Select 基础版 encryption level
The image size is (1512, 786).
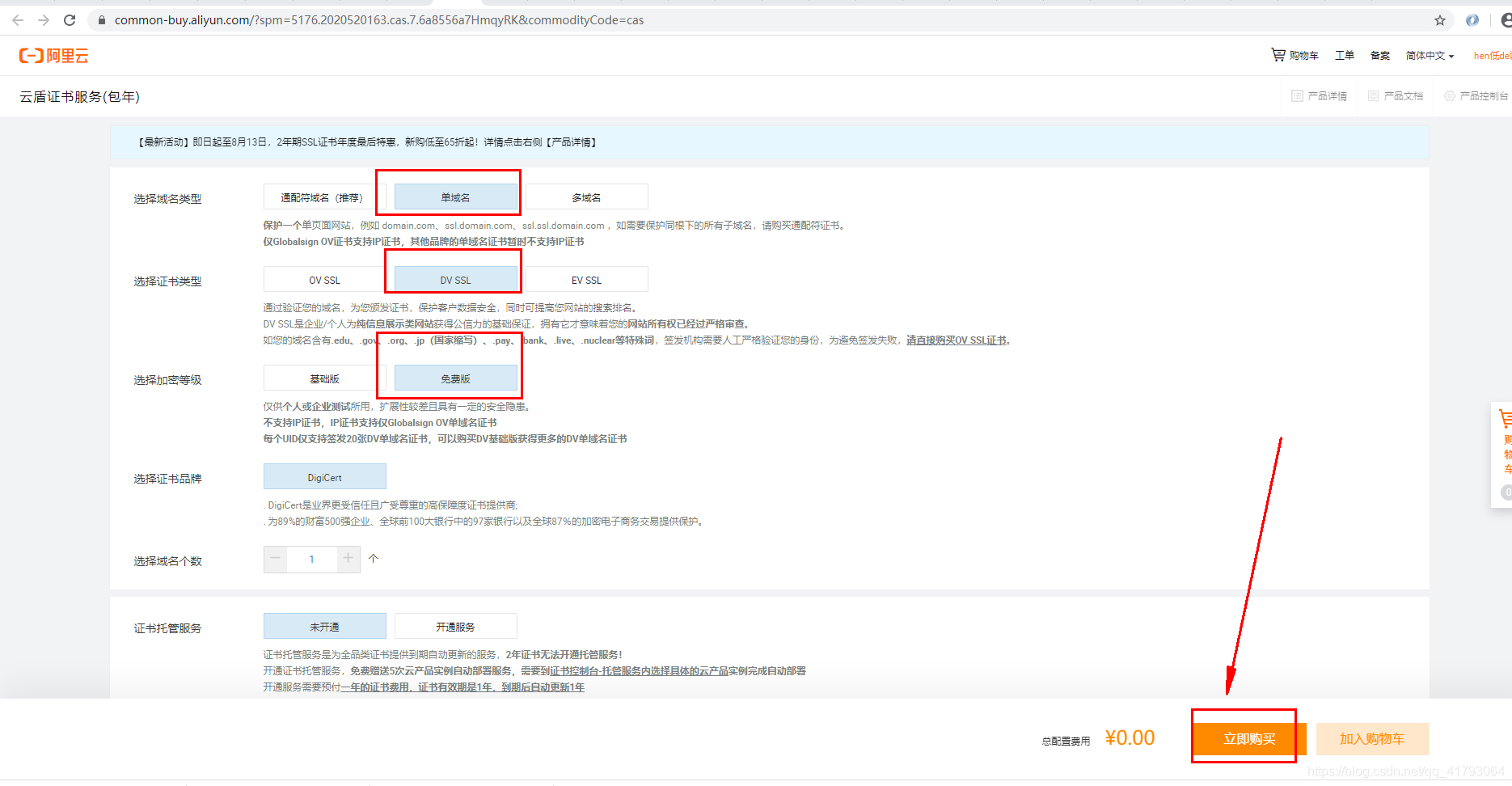[324, 378]
